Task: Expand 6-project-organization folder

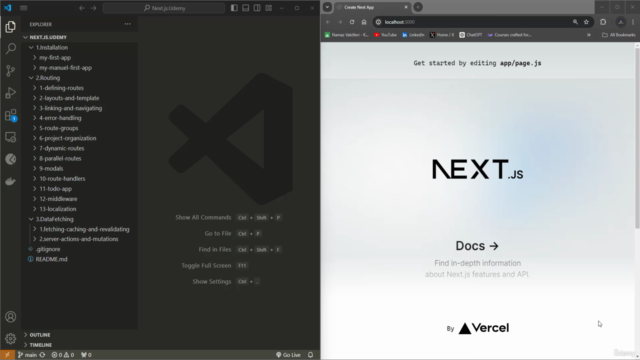Action: [x=79, y=138]
